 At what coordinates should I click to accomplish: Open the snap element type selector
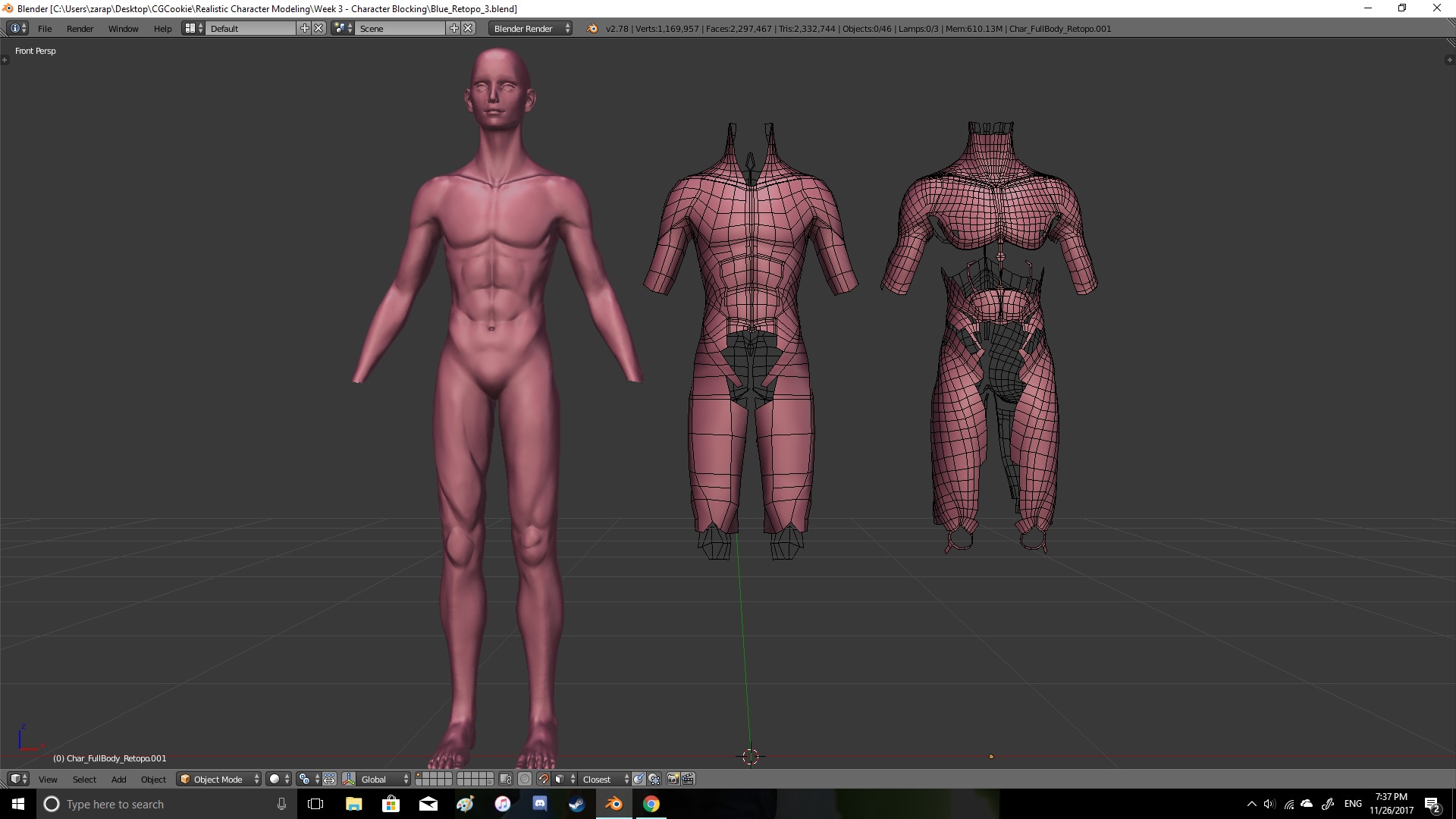click(x=563, y=779)
